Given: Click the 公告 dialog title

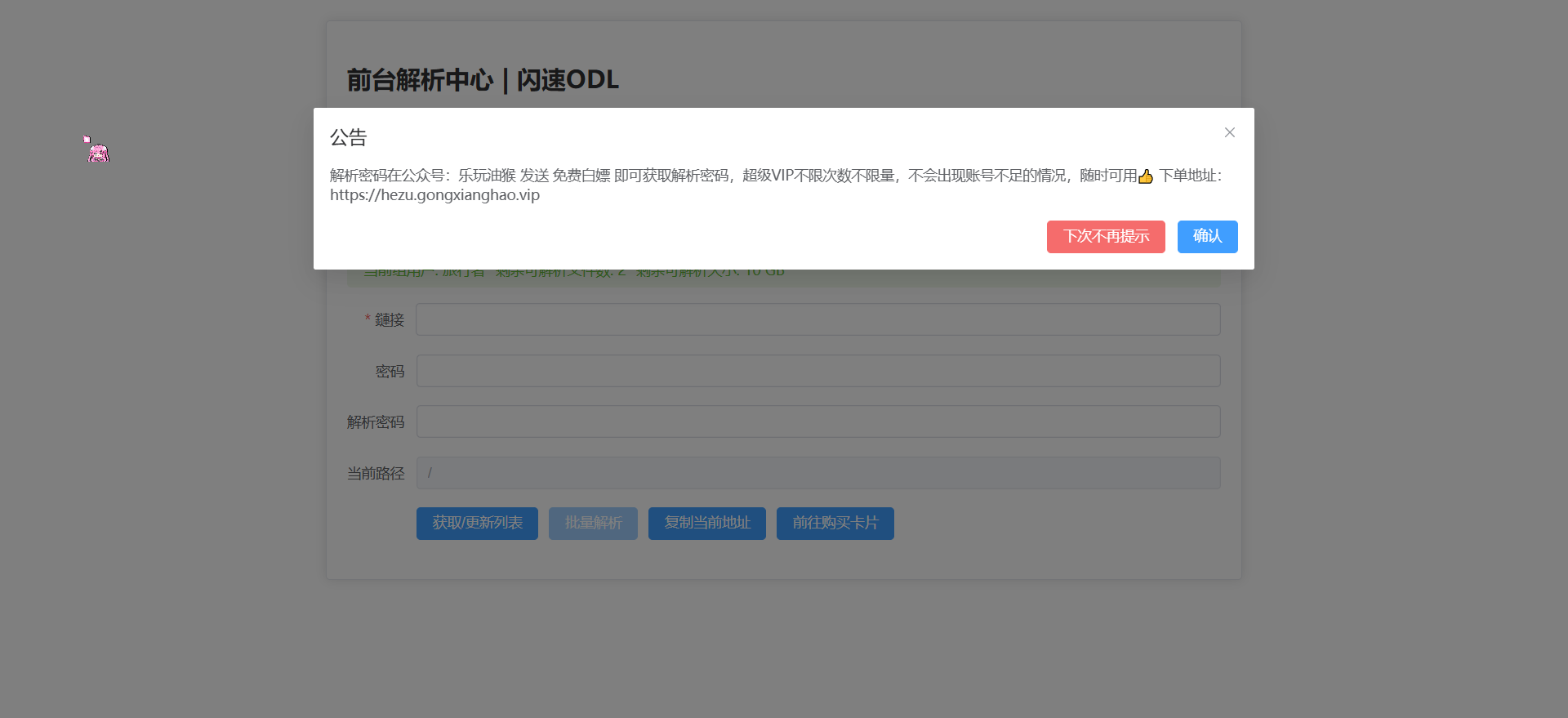Looking at the screenshot, I should (349, 137).
